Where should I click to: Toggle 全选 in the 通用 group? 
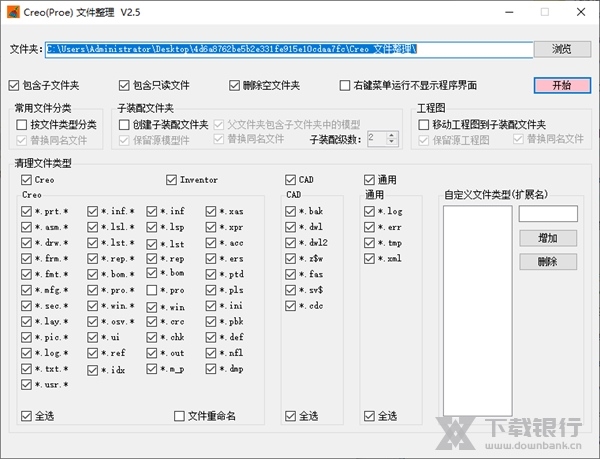pyautogui.click(x=369, y=416)
